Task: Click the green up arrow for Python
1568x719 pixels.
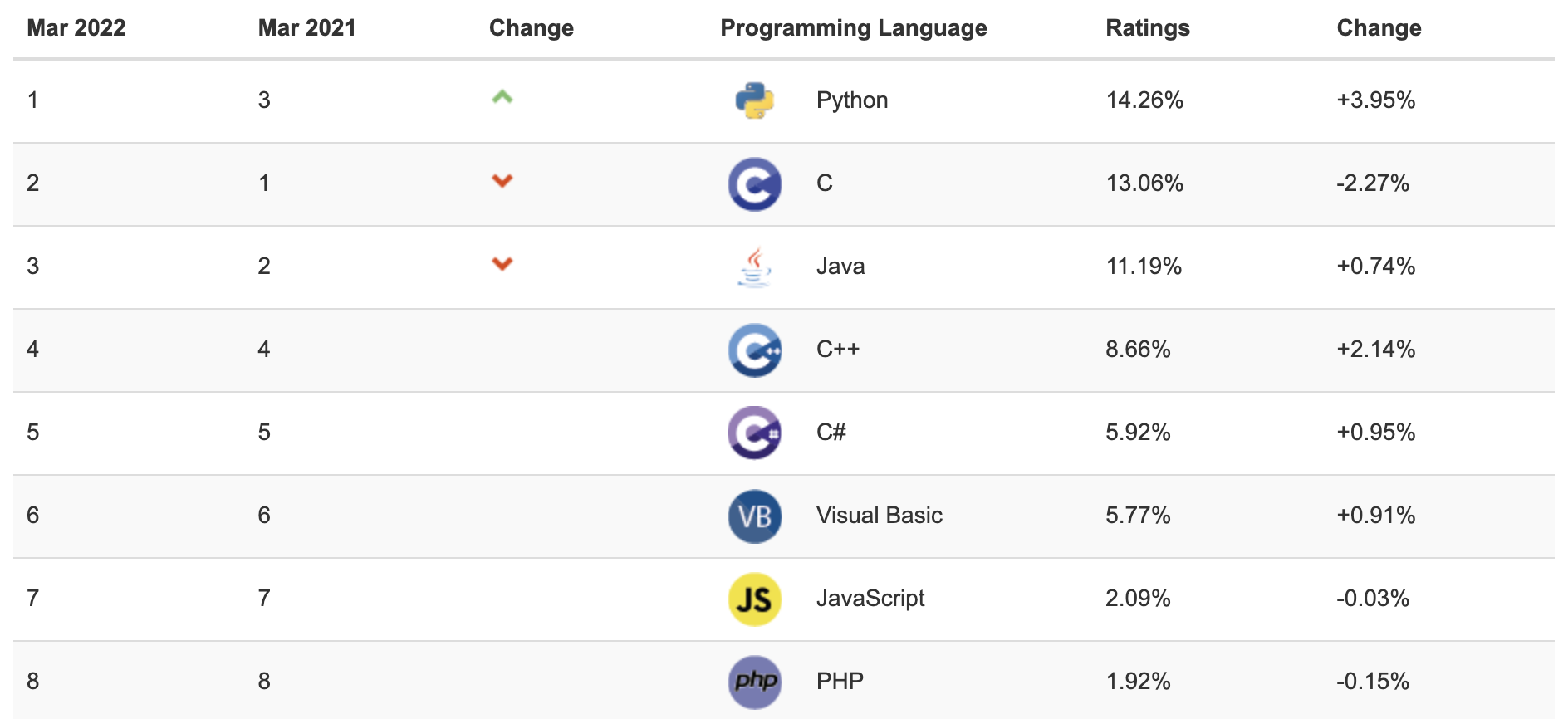Action: click(502, 97)
